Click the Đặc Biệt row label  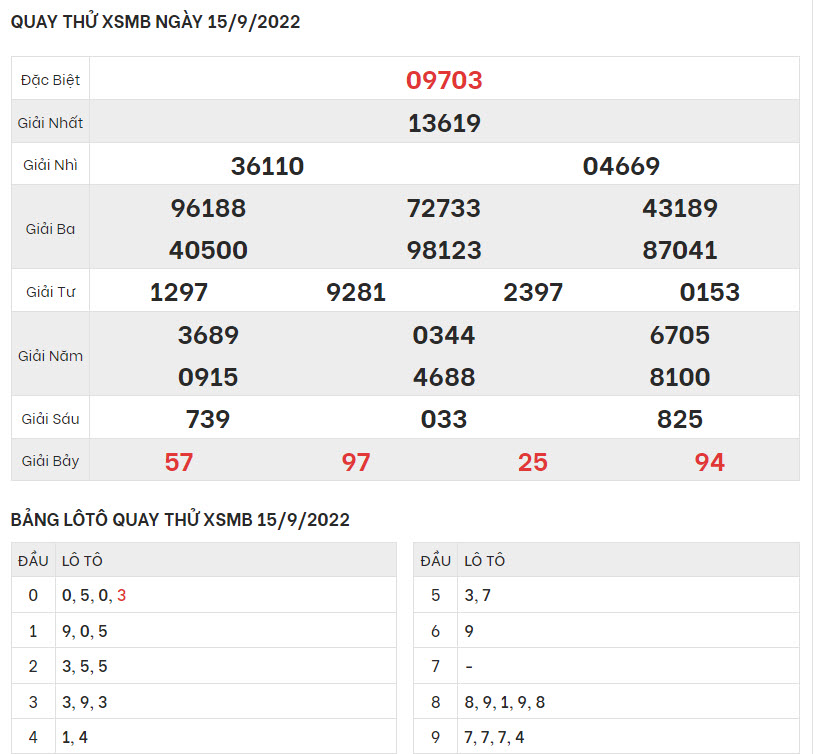50,80
